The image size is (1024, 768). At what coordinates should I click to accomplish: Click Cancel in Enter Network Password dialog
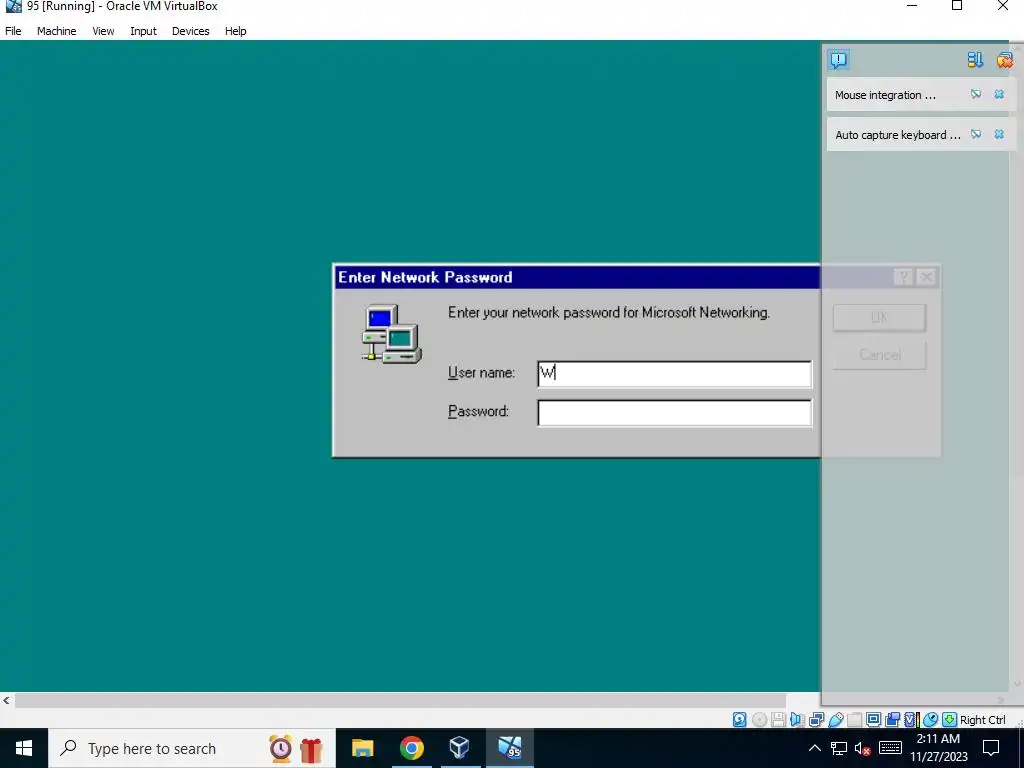click(x=879, y=355)
